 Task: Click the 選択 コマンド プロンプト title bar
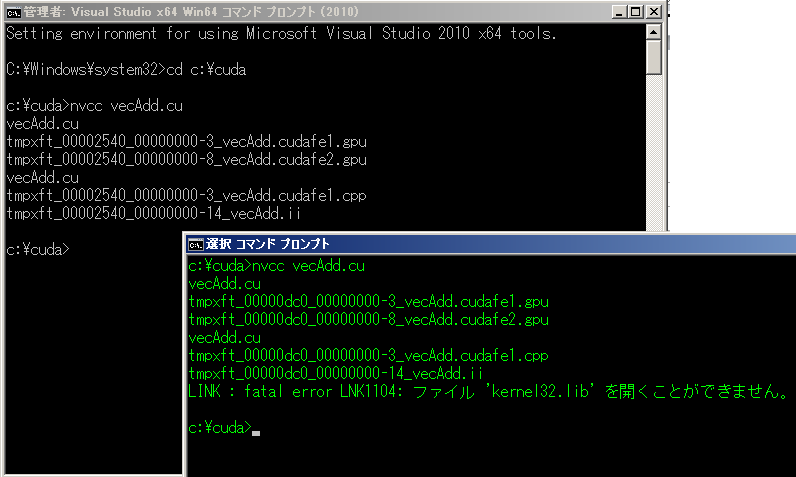(x=500, y=243)
